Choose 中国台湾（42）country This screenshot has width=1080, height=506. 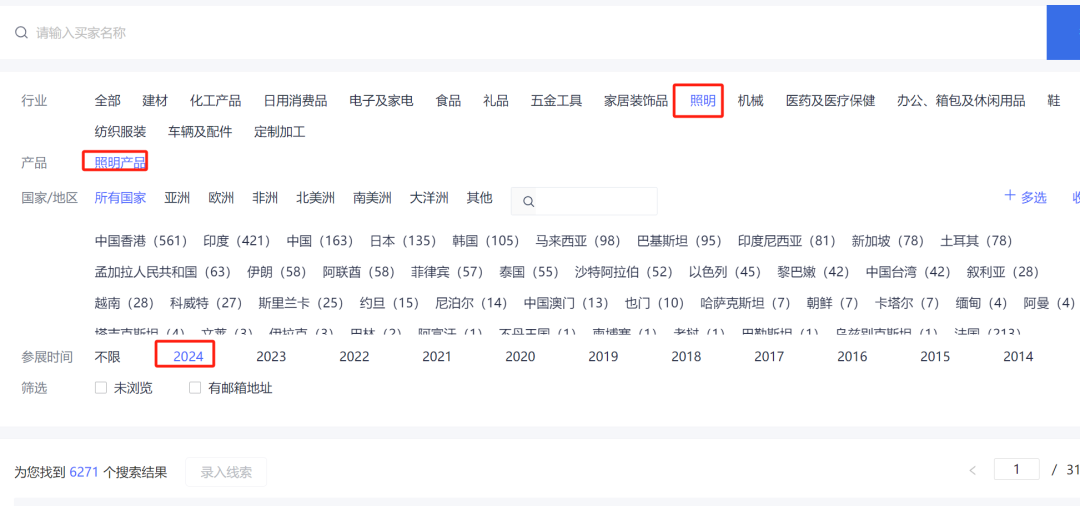(x=908, y=272)
